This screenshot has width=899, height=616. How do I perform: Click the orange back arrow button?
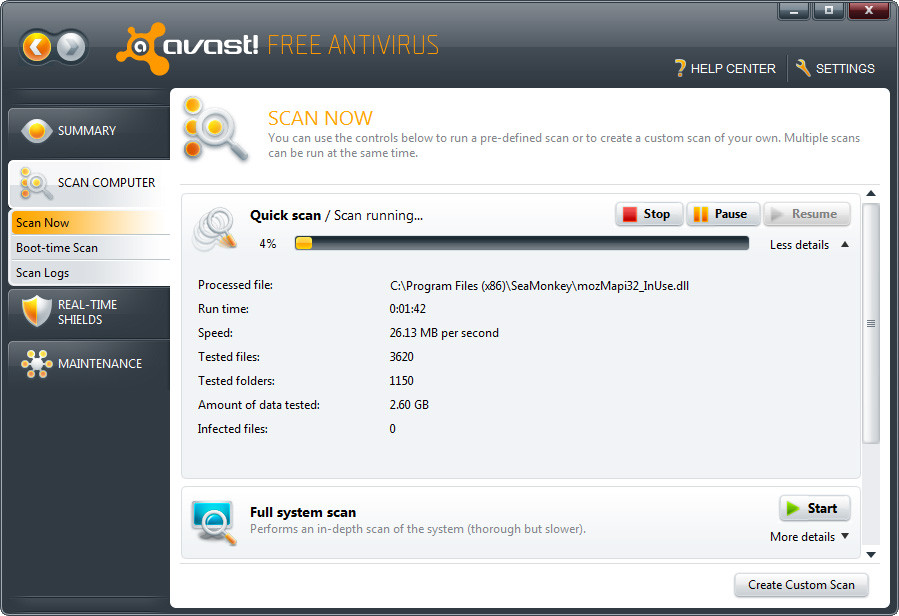[x=37, y=47]
